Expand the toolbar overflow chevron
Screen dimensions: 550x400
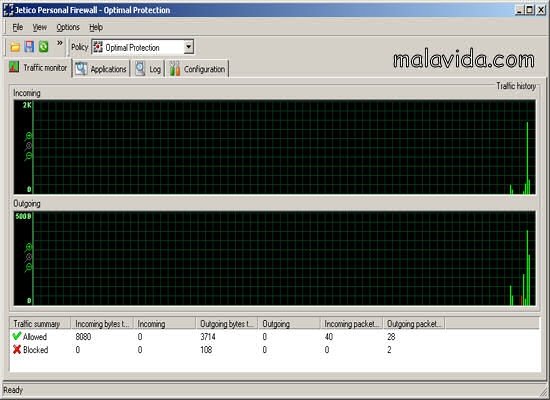pyautogui.click(x=60, y=43)
